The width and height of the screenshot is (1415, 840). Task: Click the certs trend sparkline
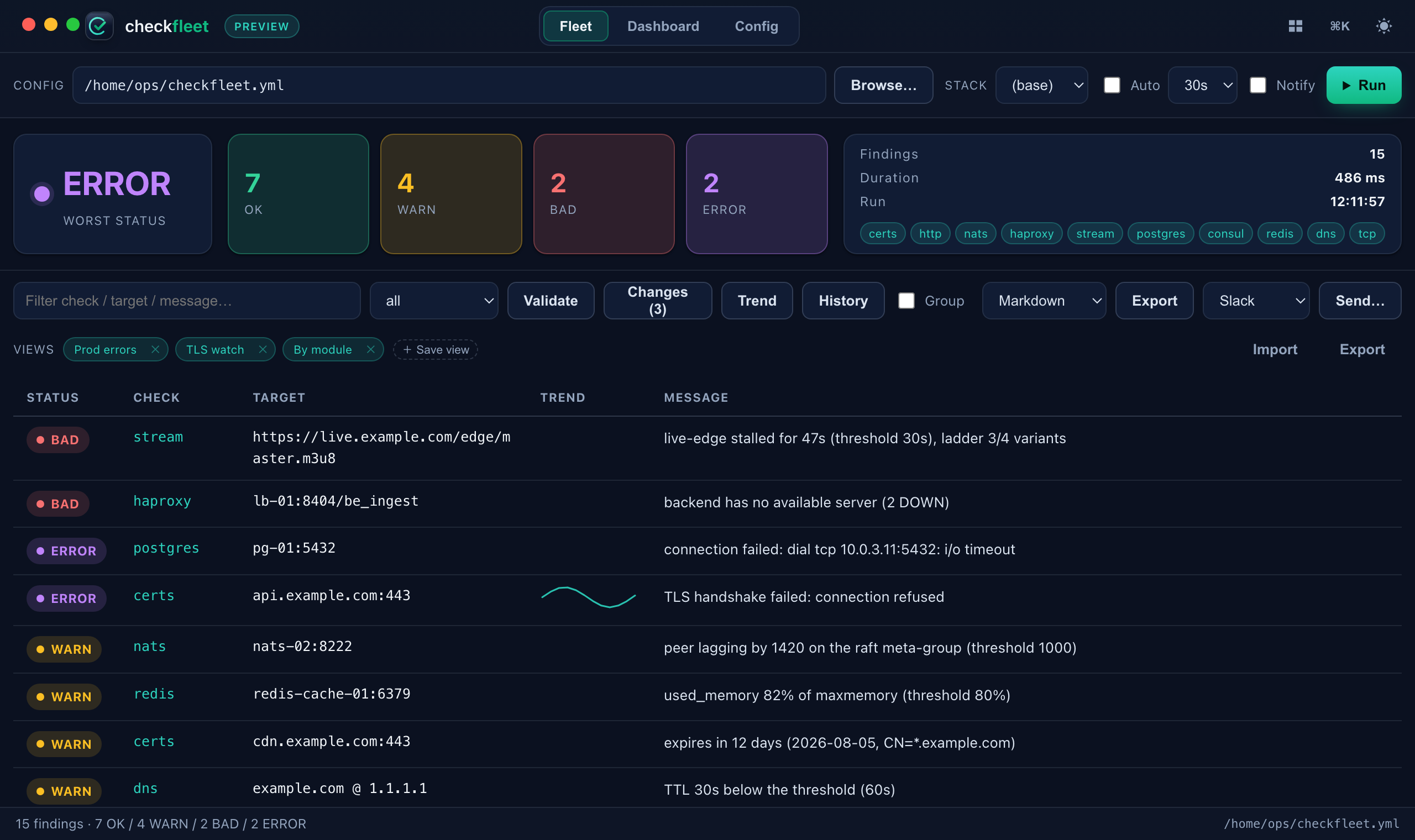pos(588,597)
